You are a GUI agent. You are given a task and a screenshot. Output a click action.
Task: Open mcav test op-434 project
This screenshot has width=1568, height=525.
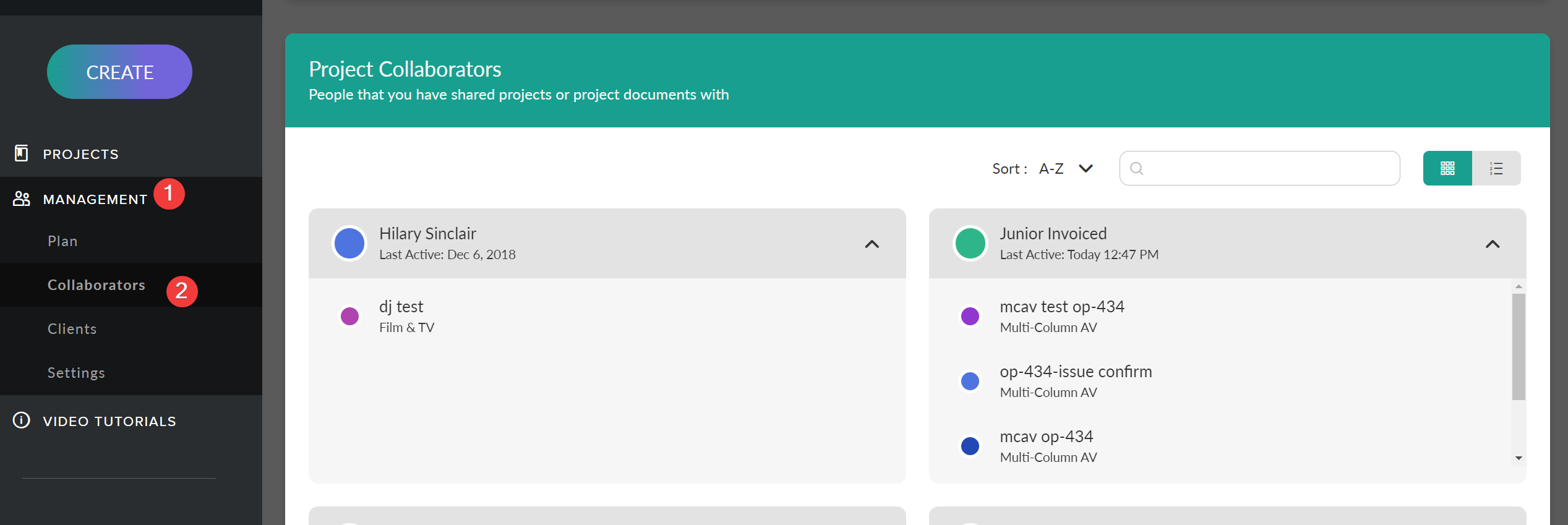click(x=1062, y=307)
